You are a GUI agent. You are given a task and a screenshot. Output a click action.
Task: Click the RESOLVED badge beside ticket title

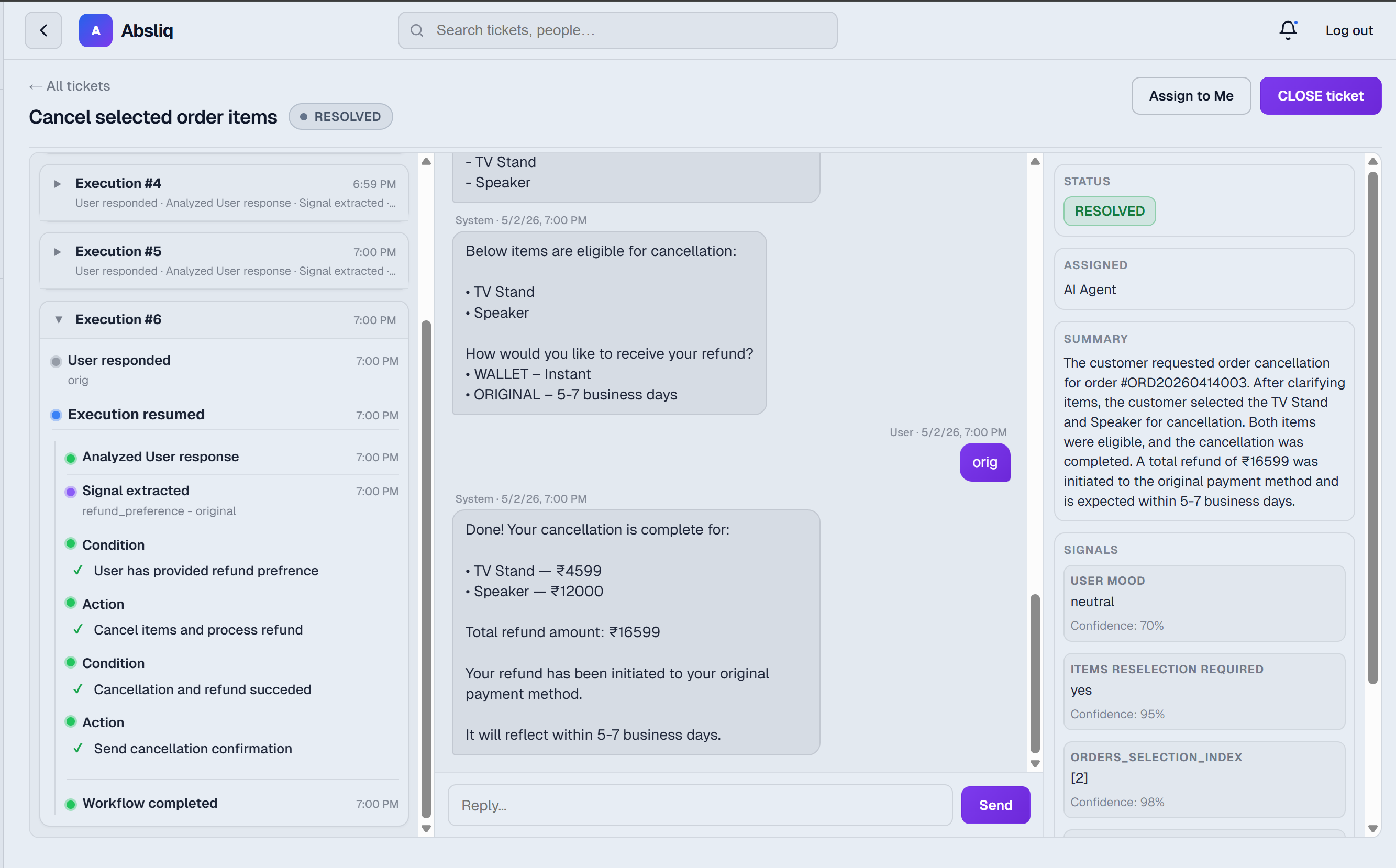tap(340, 117)
